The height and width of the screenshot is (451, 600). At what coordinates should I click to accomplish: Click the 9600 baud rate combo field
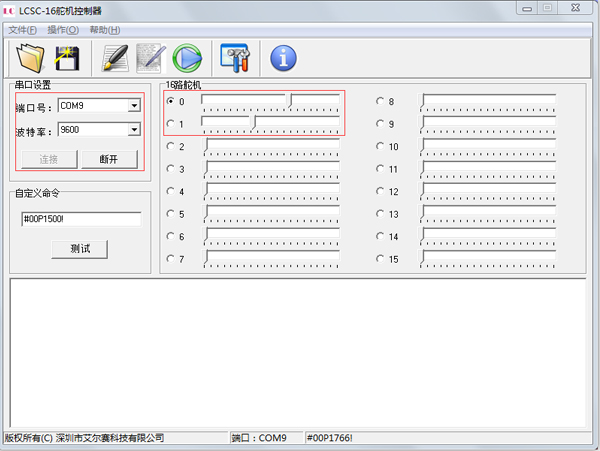click(99, 130)
